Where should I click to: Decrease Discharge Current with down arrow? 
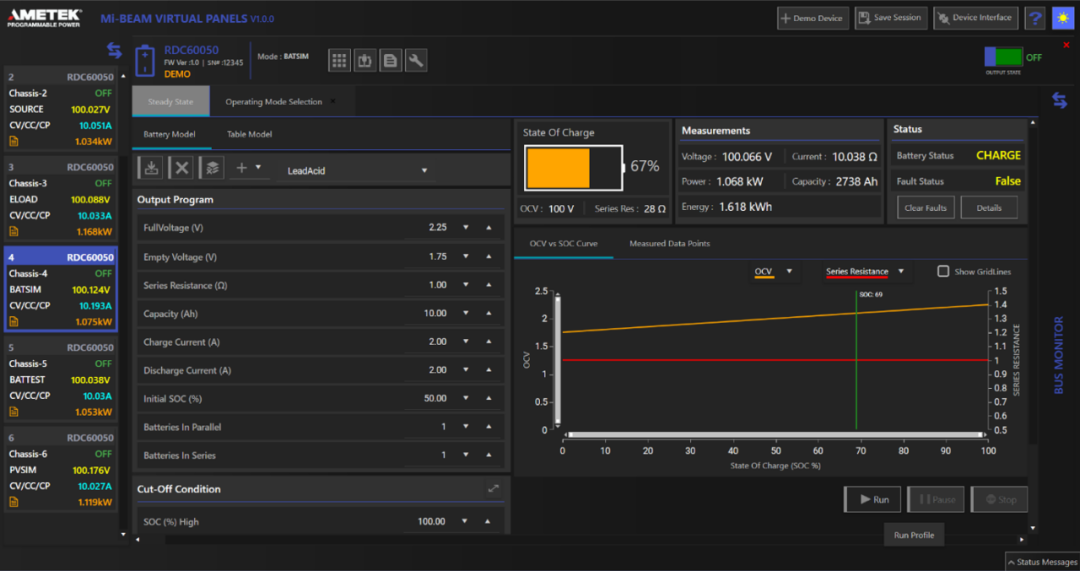[x=466, y=370]
